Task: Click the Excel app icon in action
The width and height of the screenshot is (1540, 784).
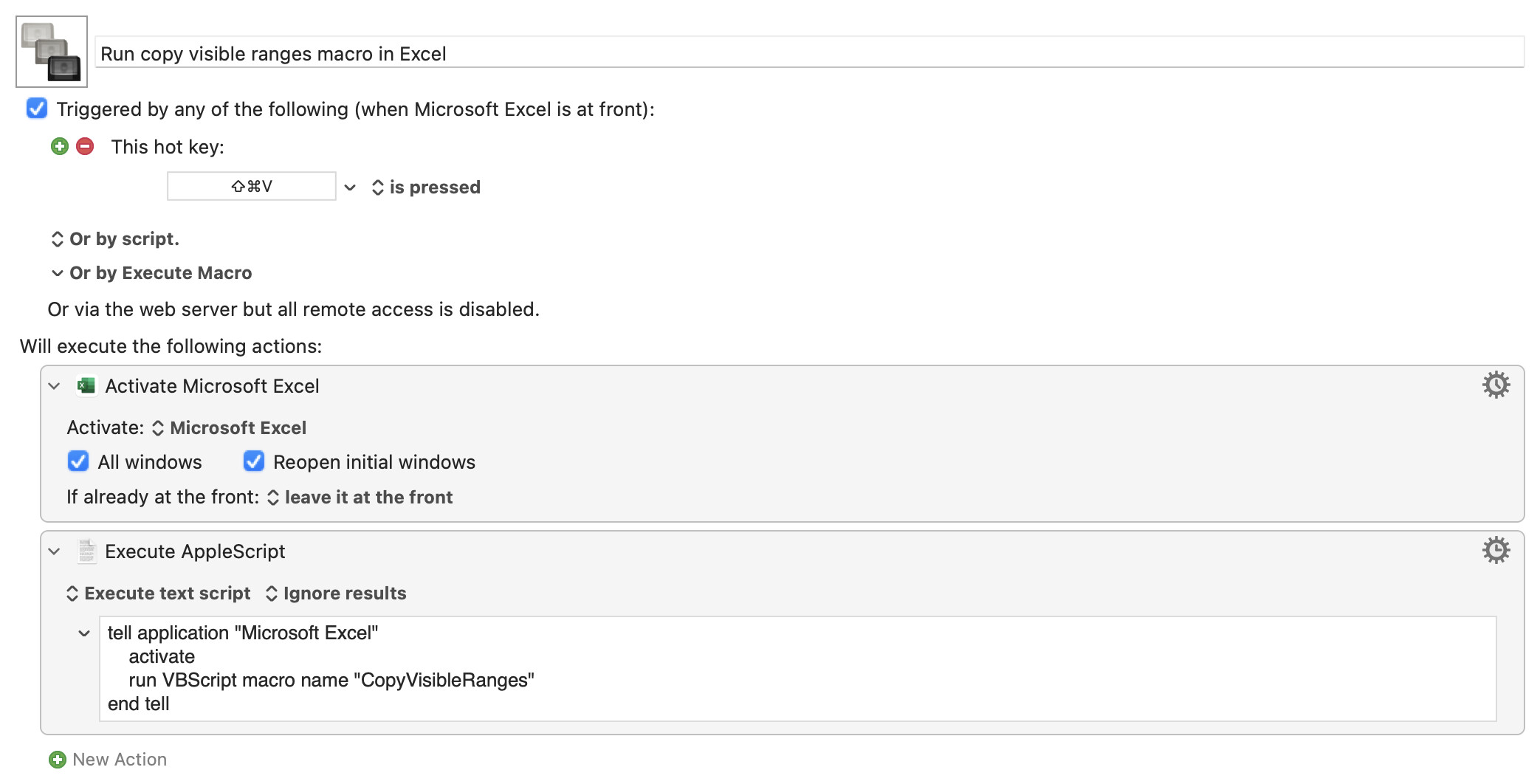Action: pos(86,385)
